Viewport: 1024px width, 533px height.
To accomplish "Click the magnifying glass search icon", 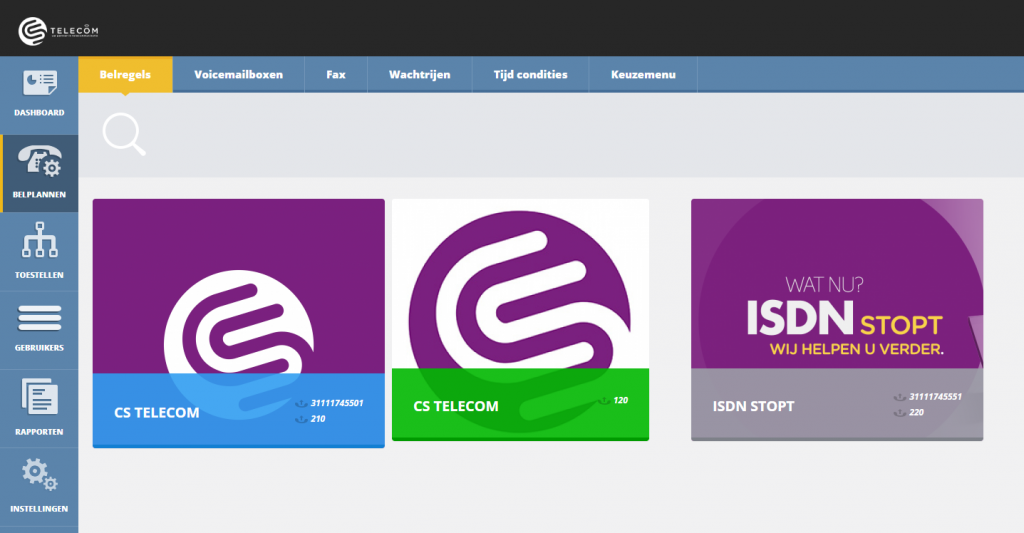I will [x=124, y=135].
